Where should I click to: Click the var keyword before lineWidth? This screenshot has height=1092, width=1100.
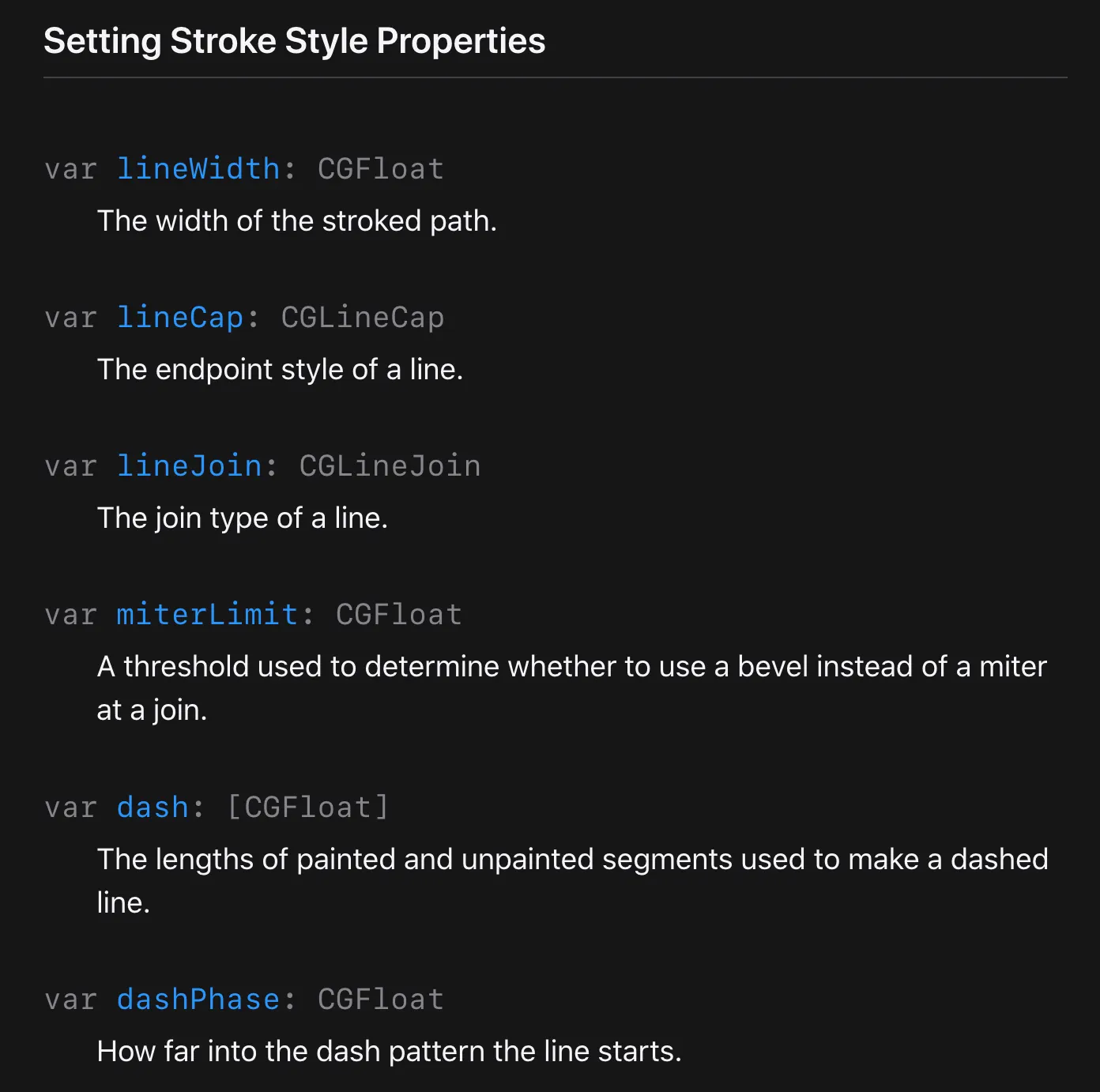[71, 169]
